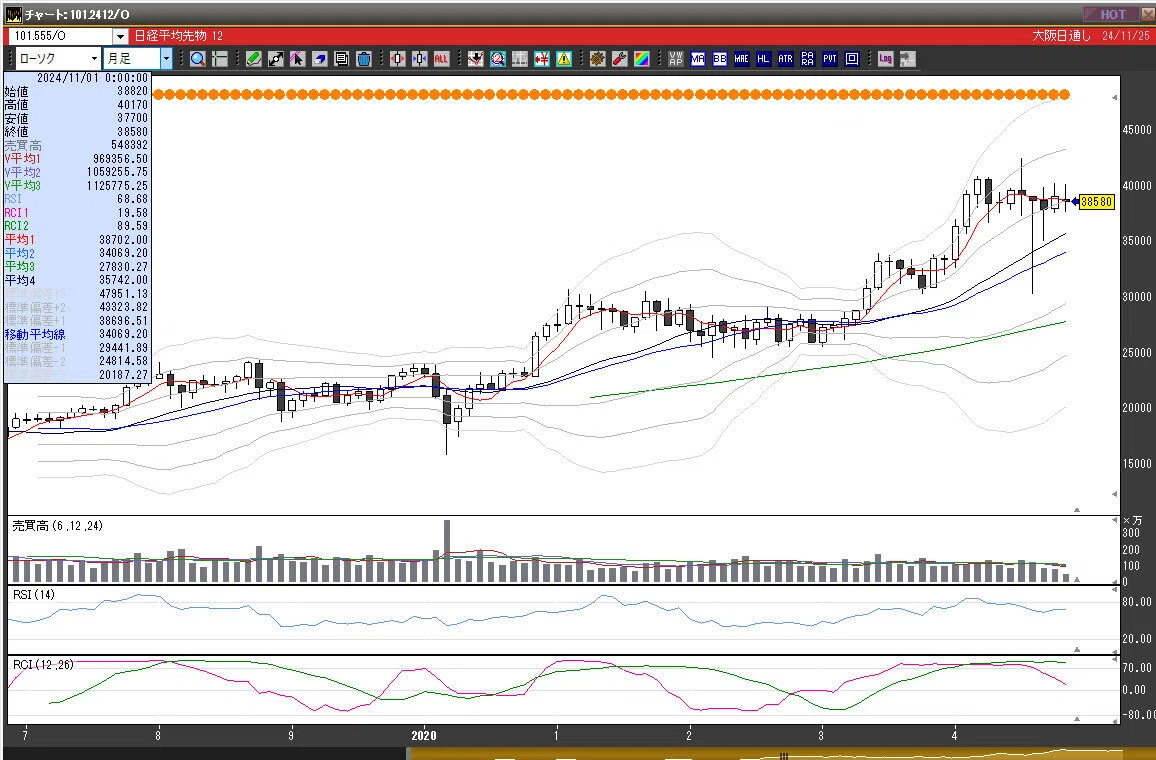The image size is (1156, 760).
Task: Click the small triangle at the RCI panel's bottom-right corner
Action: tap(1077, 718)
